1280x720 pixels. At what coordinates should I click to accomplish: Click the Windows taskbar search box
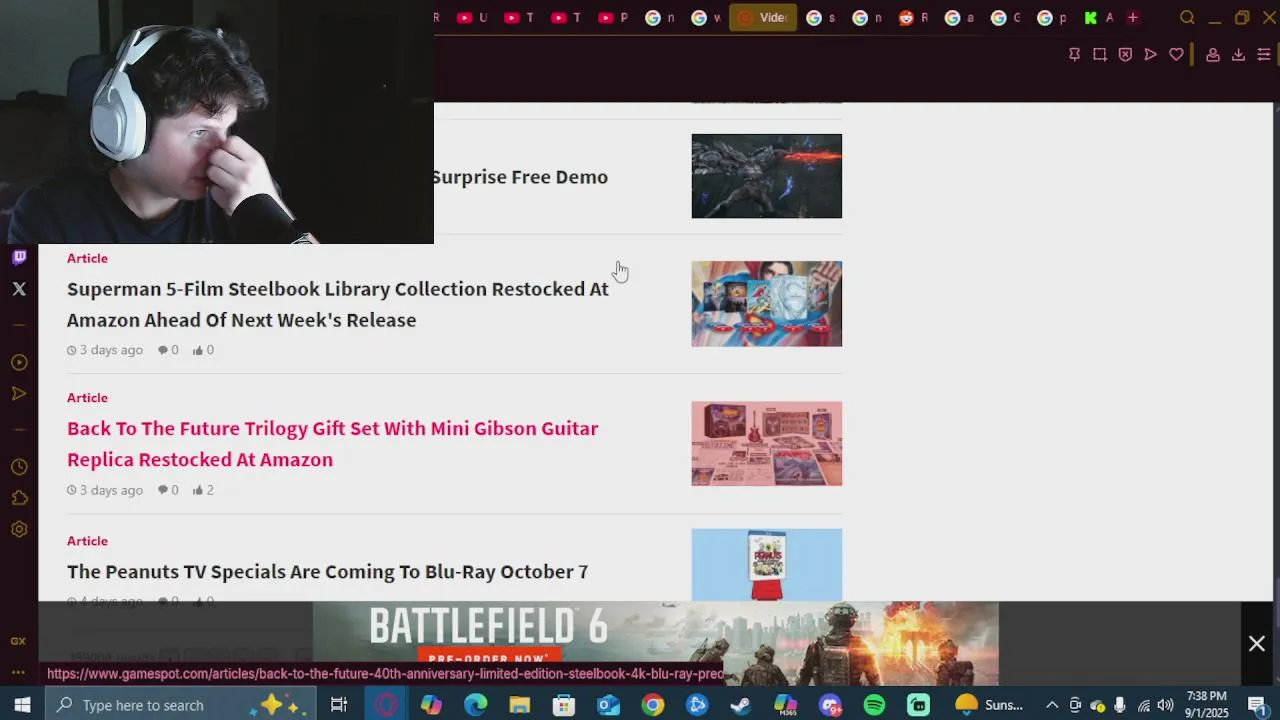[180, 705]
